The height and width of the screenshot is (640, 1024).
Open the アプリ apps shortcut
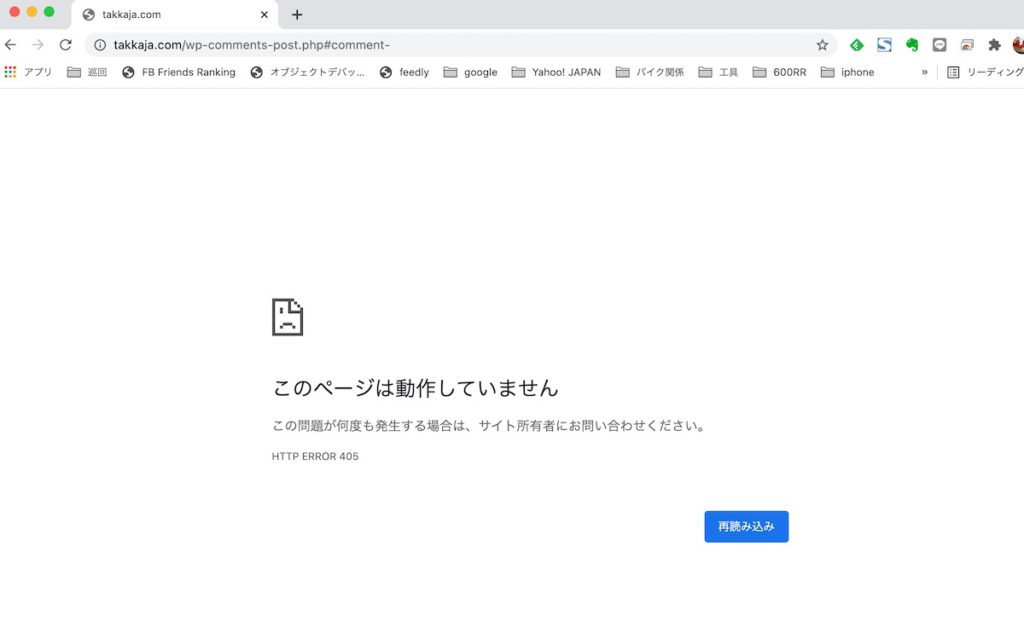pyautogui.click(x=29, y=72)
